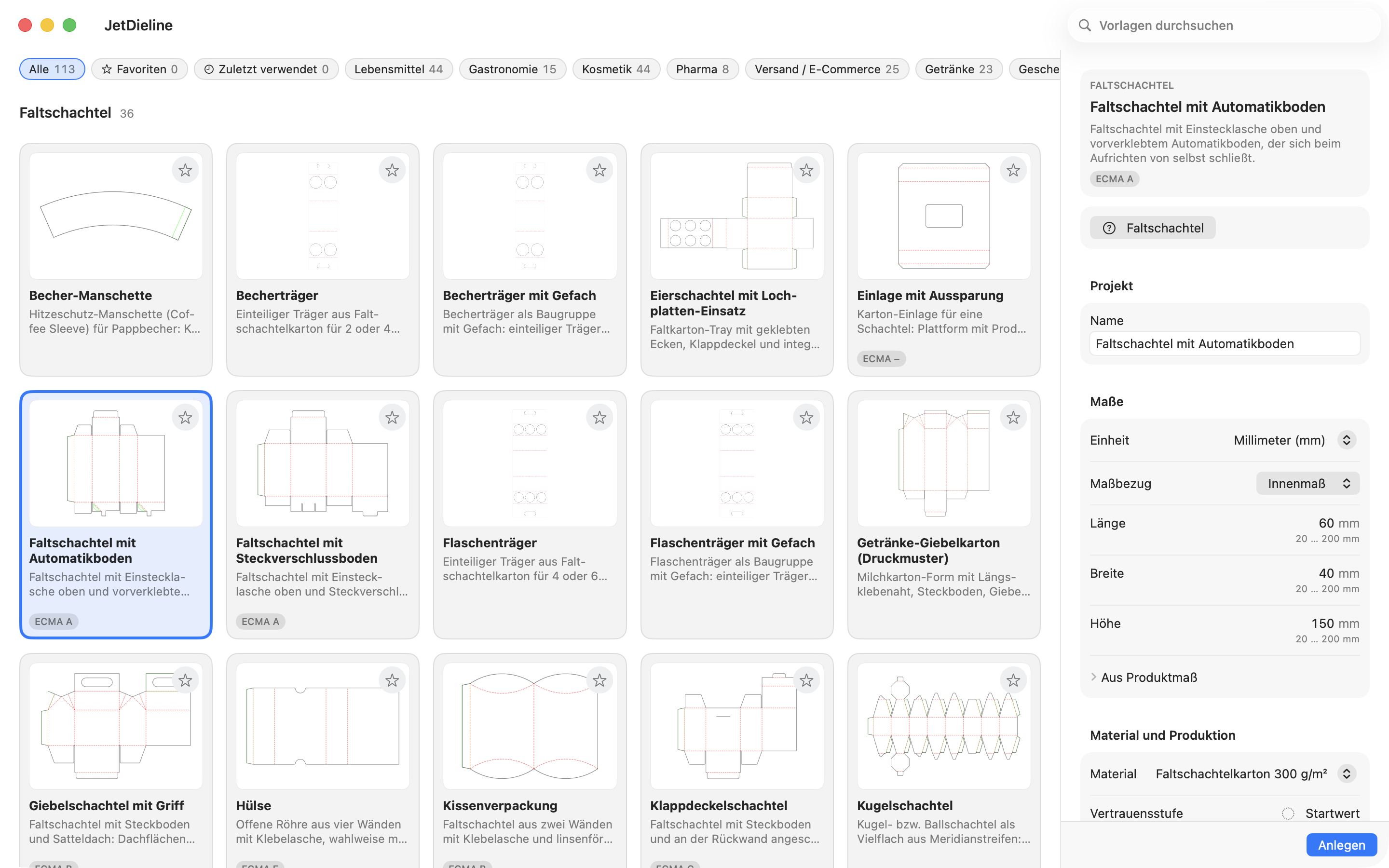Favorite the Flaschenträger template
This screenshot has width=1389, height=868.
[599, 417]
